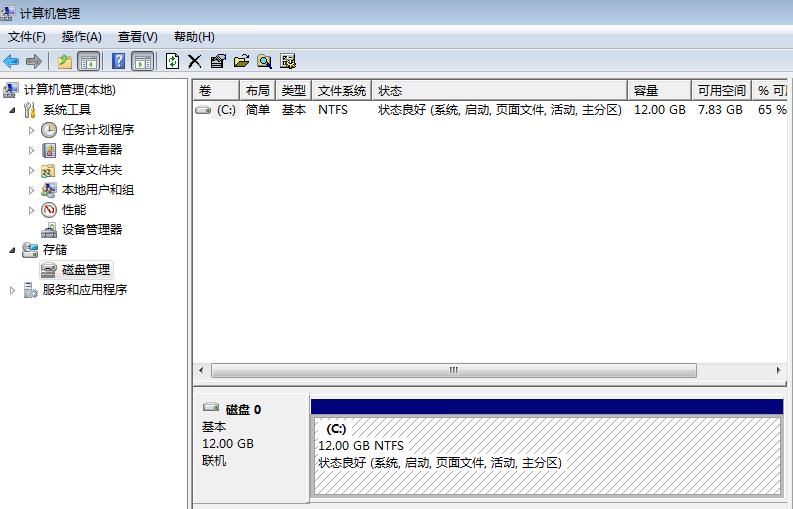
Task: Toggle the Show/Hide console tree icon
Action: tap(89, 62)
